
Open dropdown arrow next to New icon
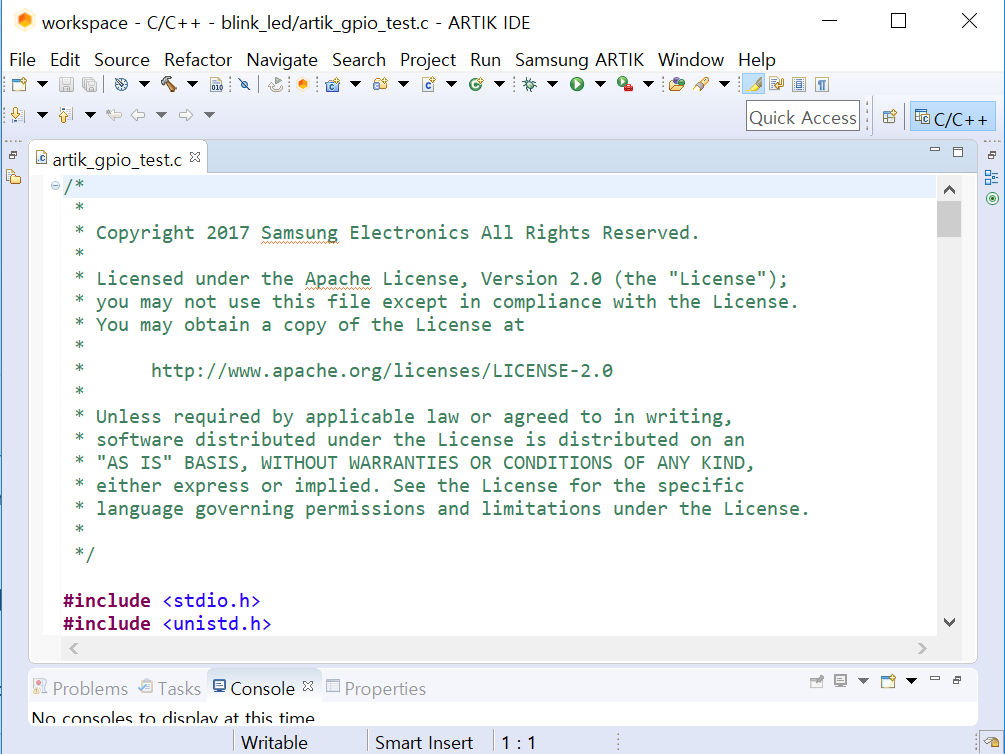tap(42, 84)
